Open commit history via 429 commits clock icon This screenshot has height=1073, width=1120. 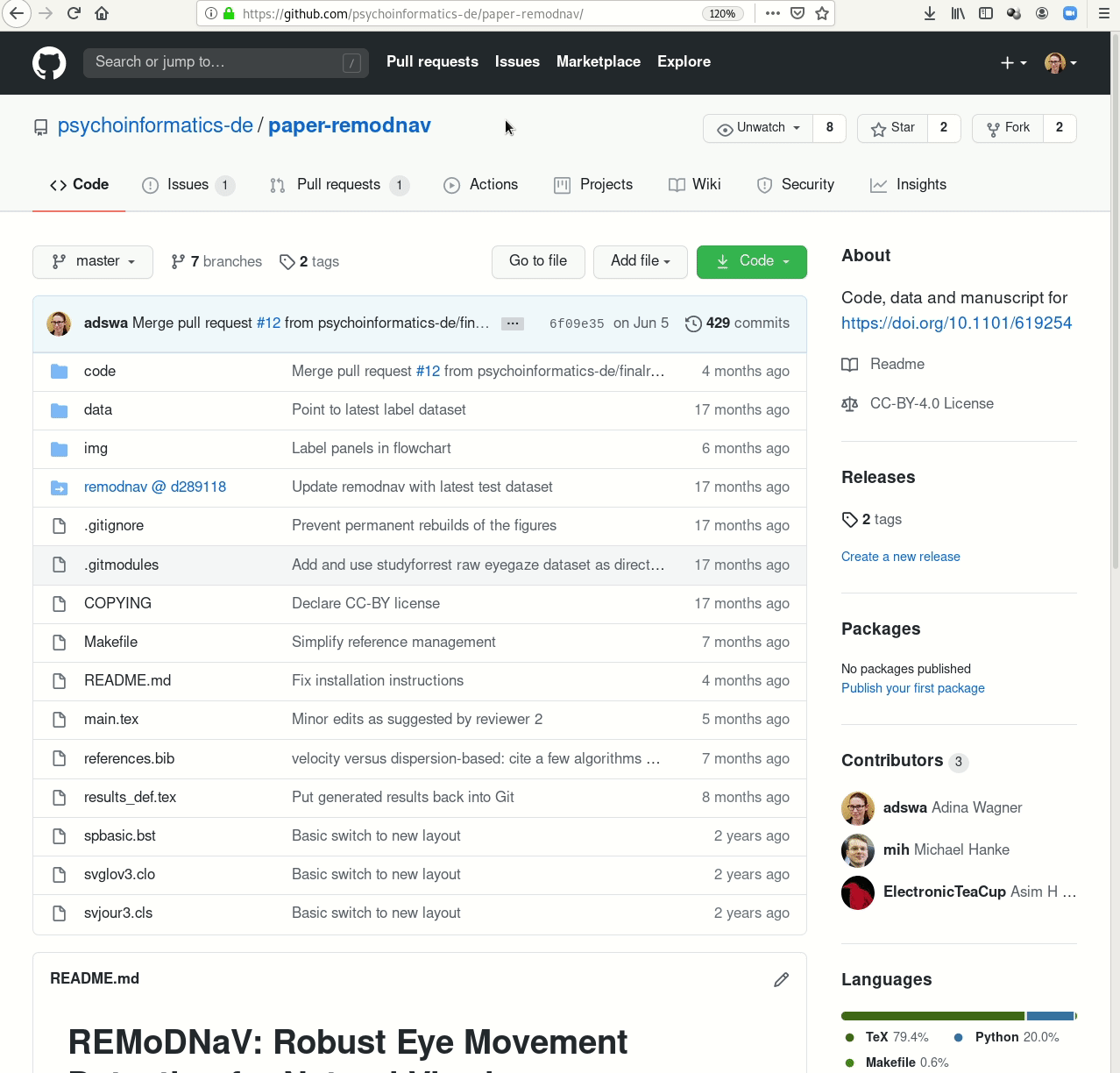click(693, 323)
